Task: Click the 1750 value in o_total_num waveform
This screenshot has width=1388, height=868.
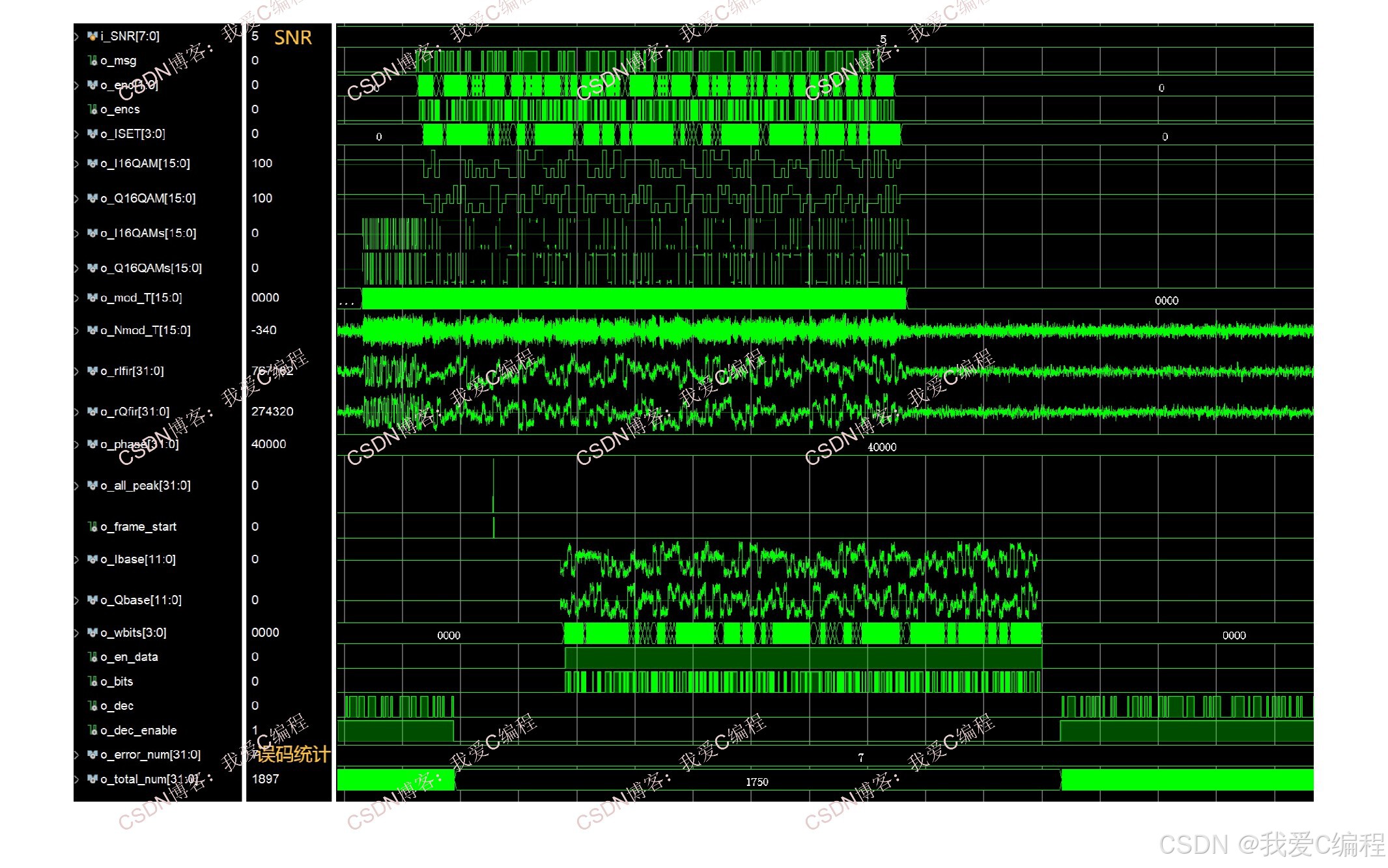Action: point(756,782)
